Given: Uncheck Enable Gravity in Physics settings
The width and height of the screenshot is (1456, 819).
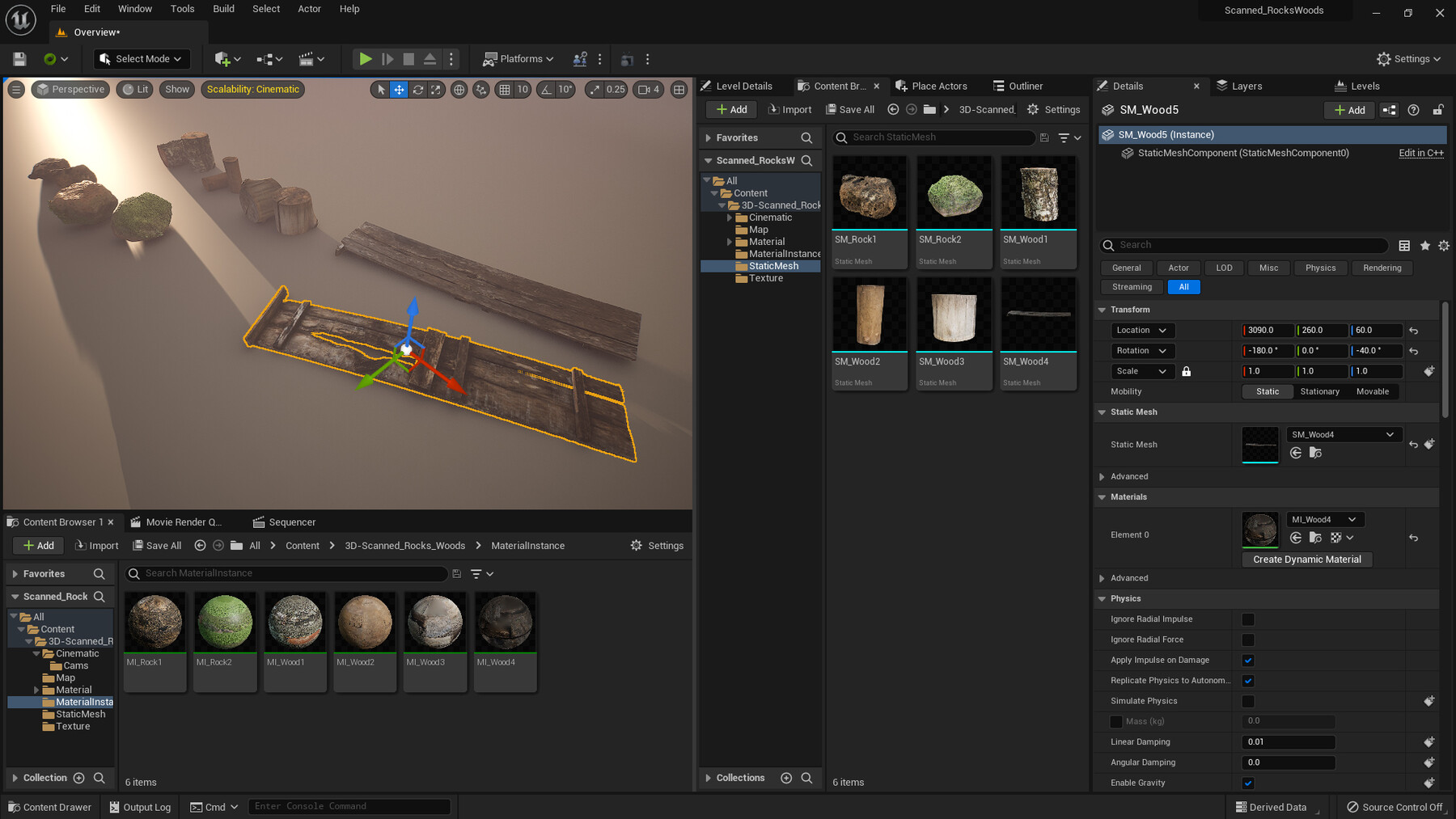Looking at the screenshot, I should (x=1248, y=783).
